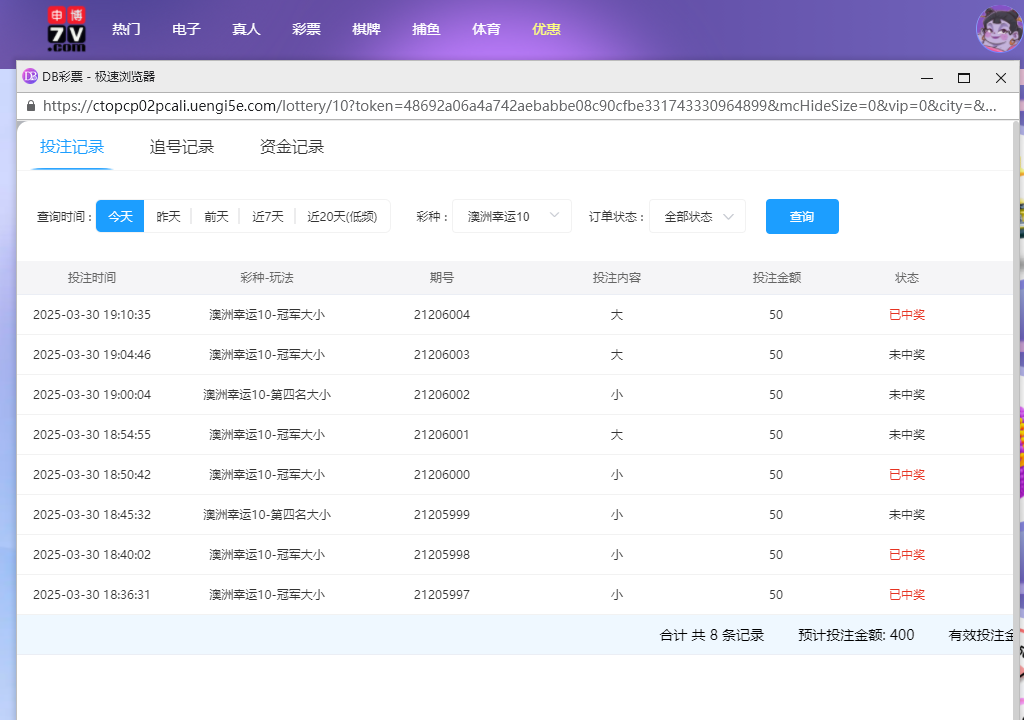
Task: Select the 体育 sports icon
Action: pos(486,29)
